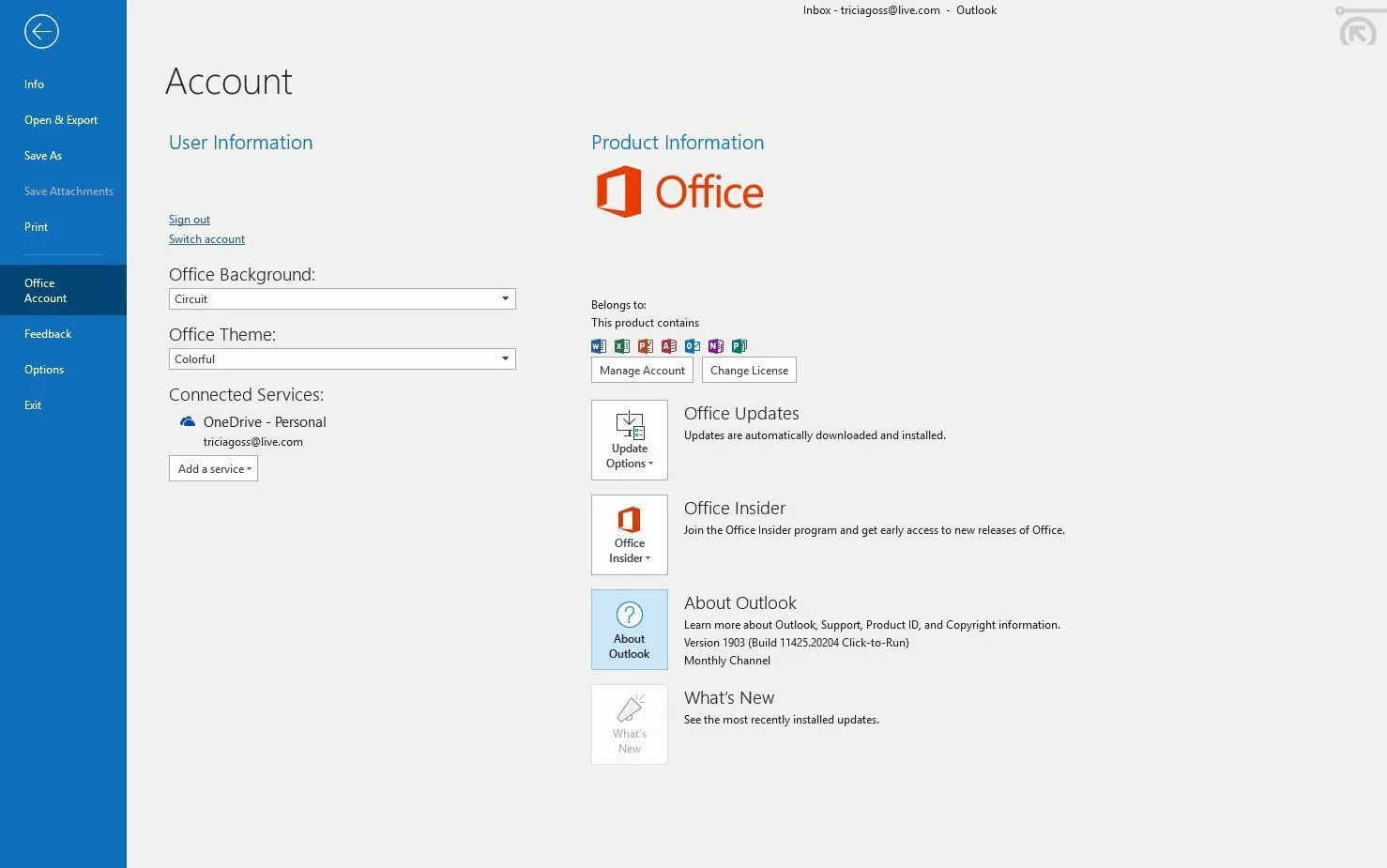Click the Office Updates heading
Image resolution: width=1387 pixels, height=868 pixels.
click(741, 414)
